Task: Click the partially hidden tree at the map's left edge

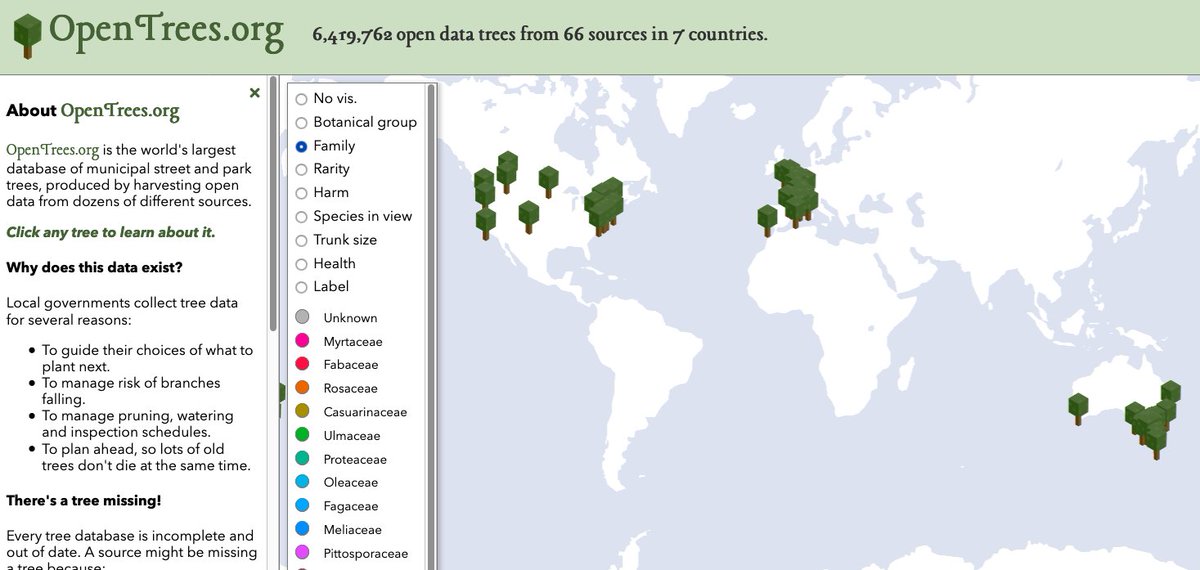Action: (282, 400)
